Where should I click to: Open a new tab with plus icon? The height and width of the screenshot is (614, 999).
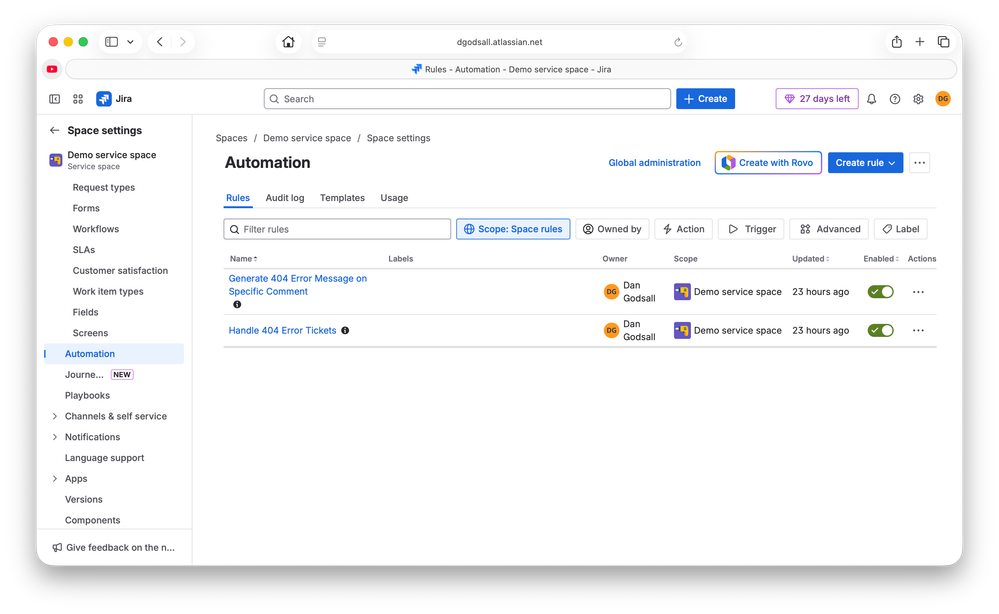pyautogui.click(x=919, y=42)
